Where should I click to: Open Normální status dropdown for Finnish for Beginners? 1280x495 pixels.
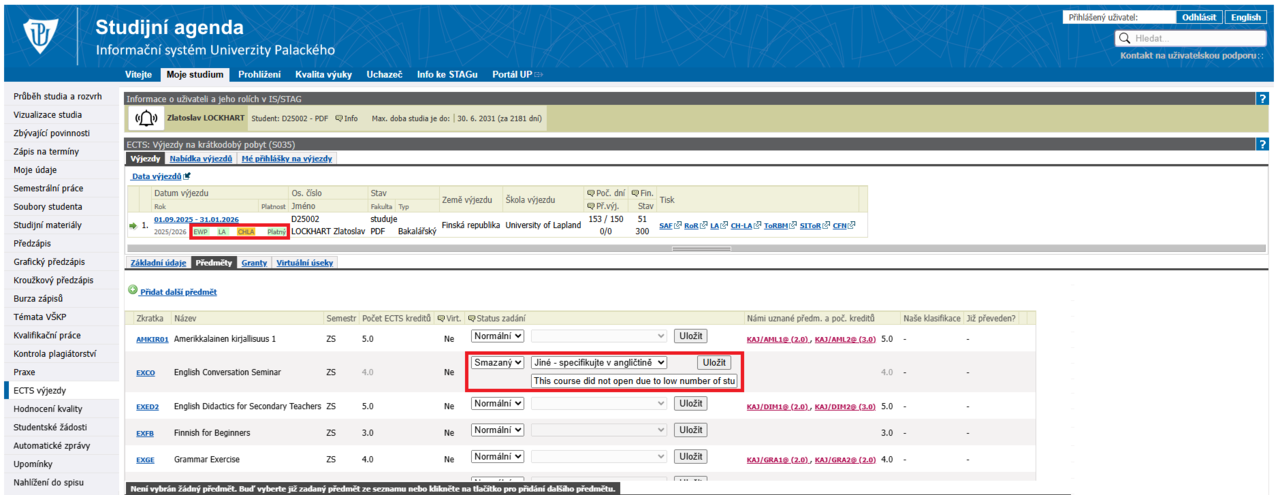coord(497,430)
